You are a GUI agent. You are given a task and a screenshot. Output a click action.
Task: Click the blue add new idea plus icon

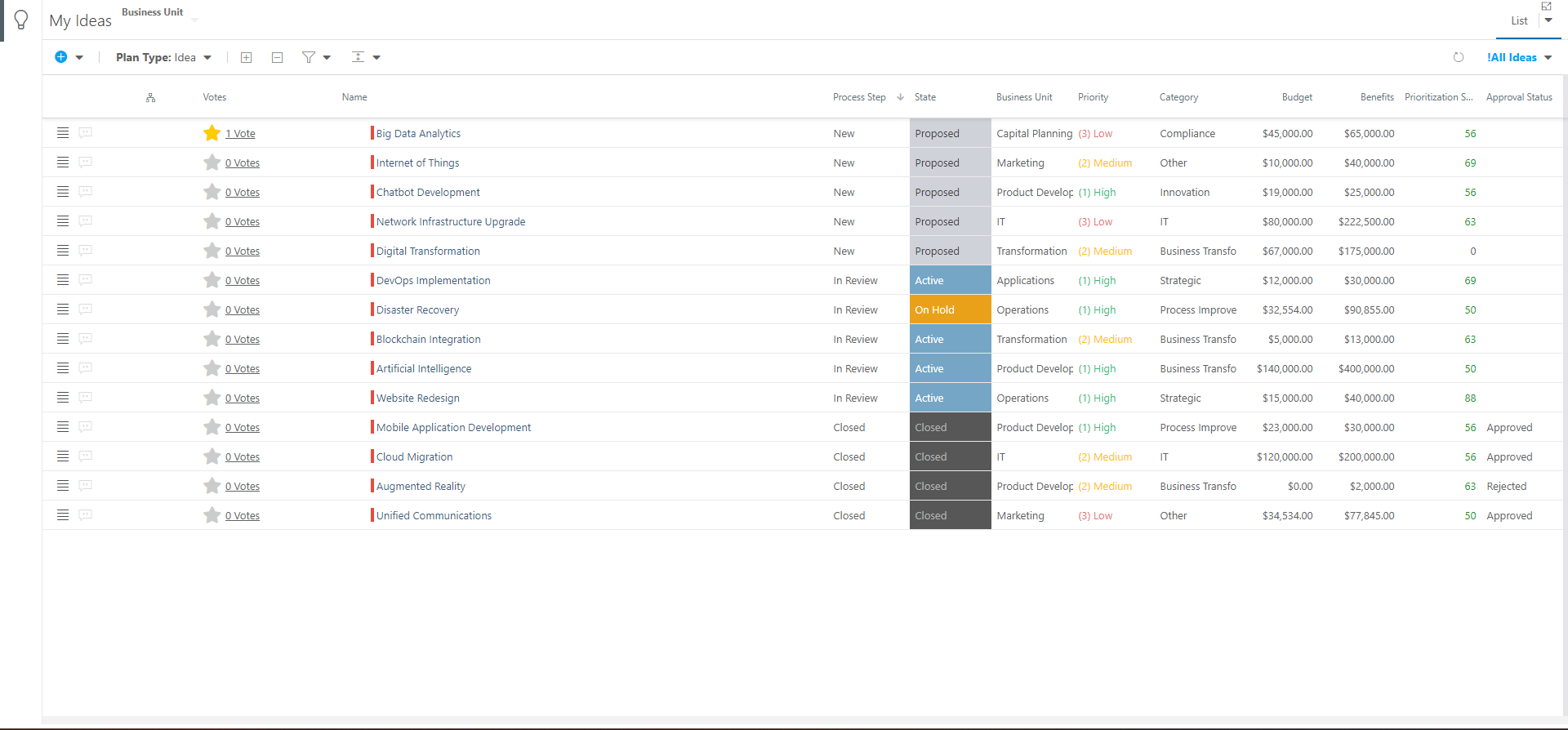pos(61,57)
